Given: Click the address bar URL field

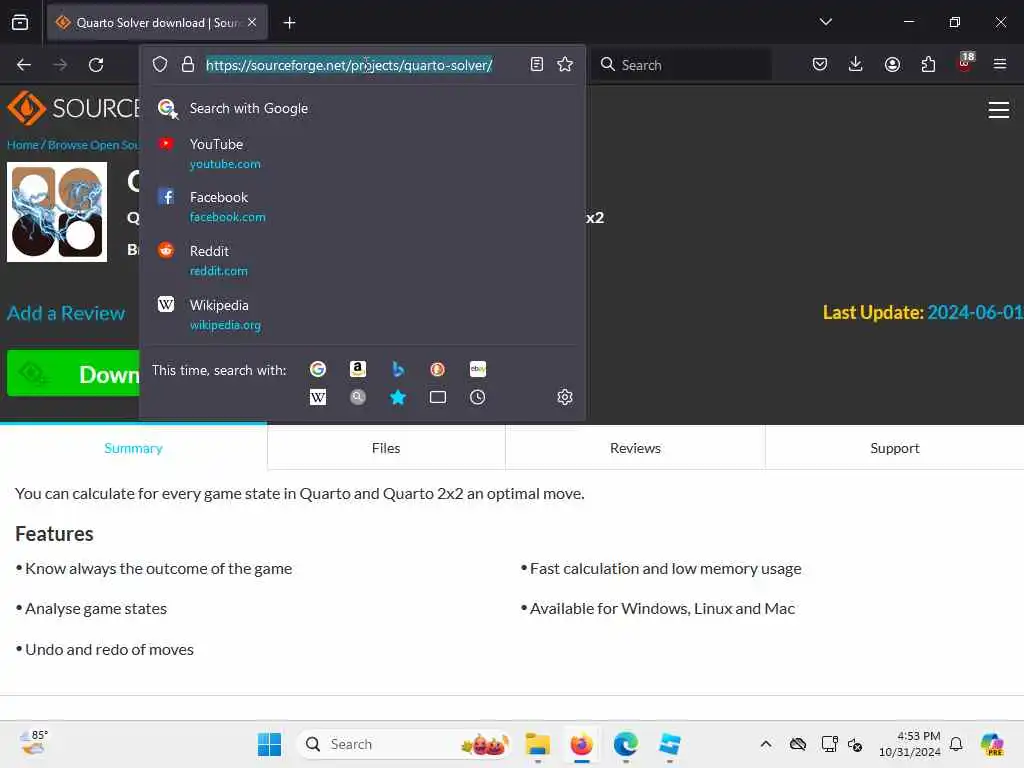Looking at the screenshot, I should click(x=362, y=65).
